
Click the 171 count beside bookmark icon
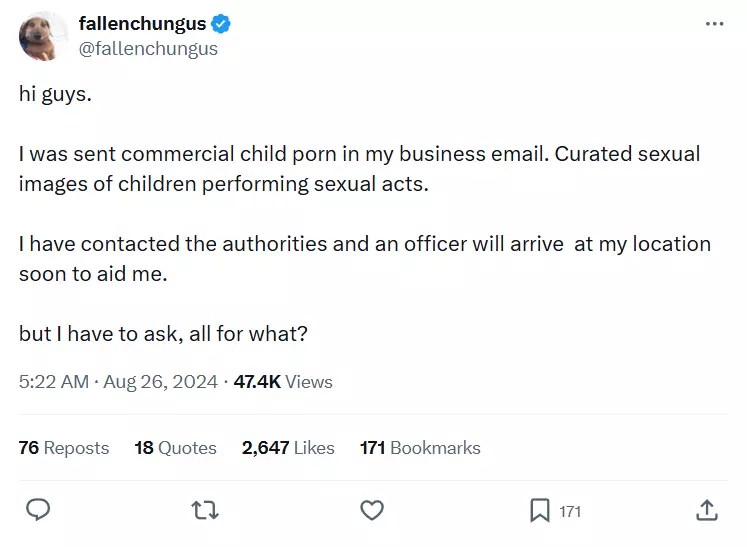point(570,512)
